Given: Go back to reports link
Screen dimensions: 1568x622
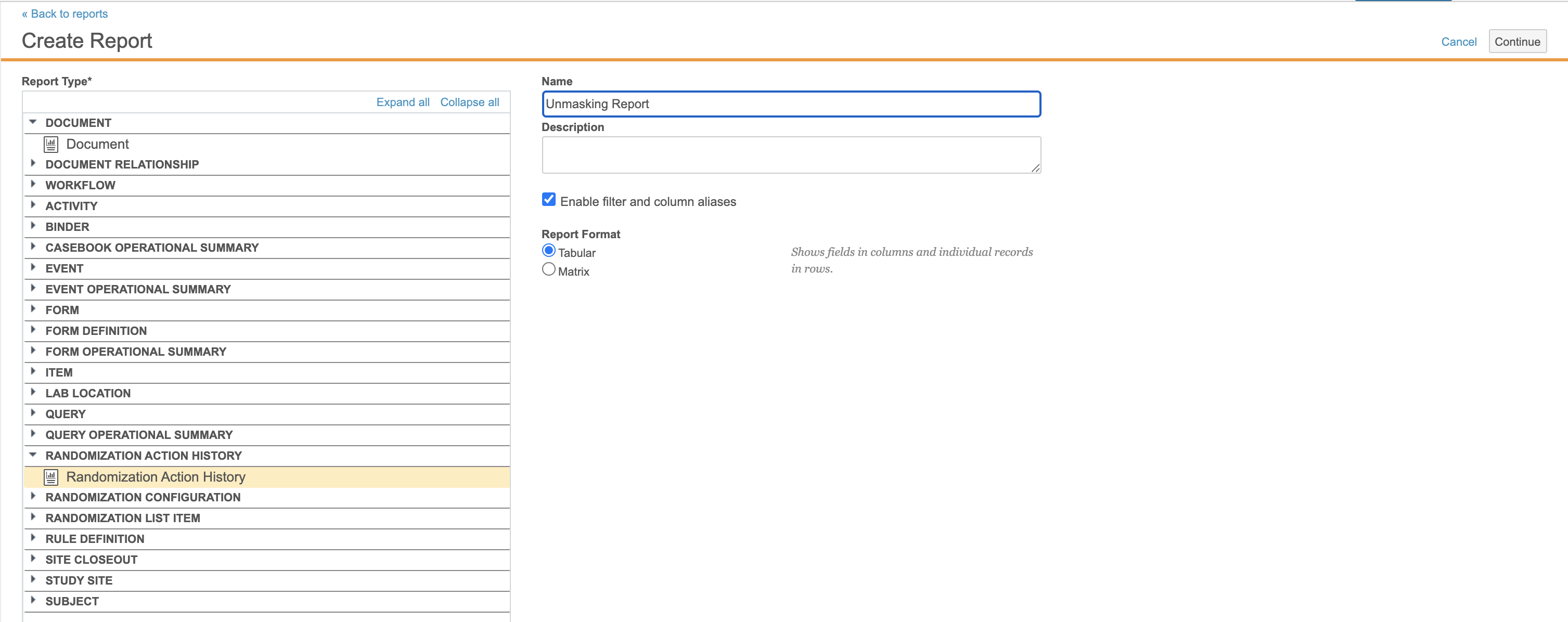Looking at the screenshot, I should [x=65, y=14].
